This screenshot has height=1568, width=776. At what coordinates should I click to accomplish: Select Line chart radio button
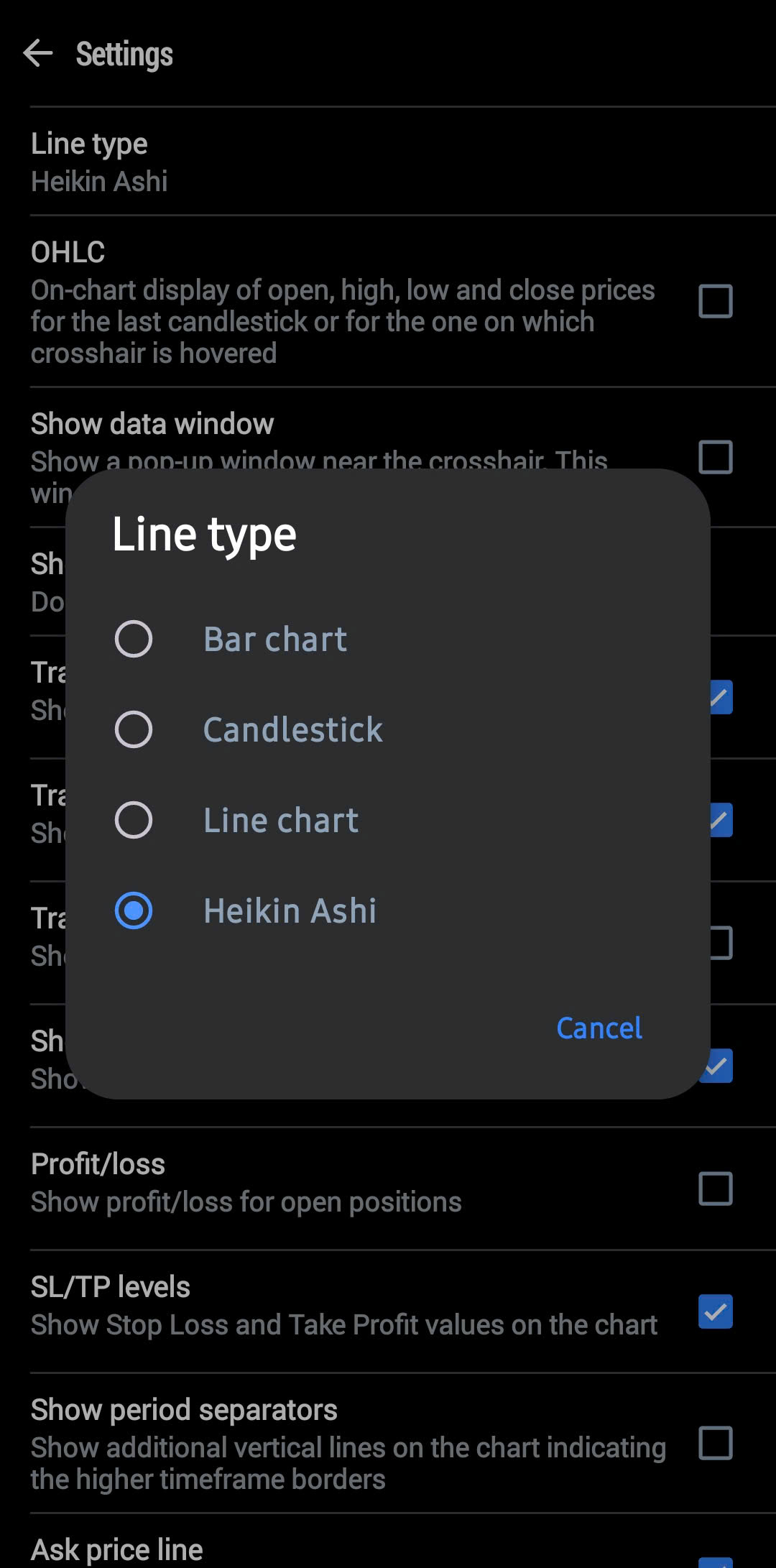[134, 820]
